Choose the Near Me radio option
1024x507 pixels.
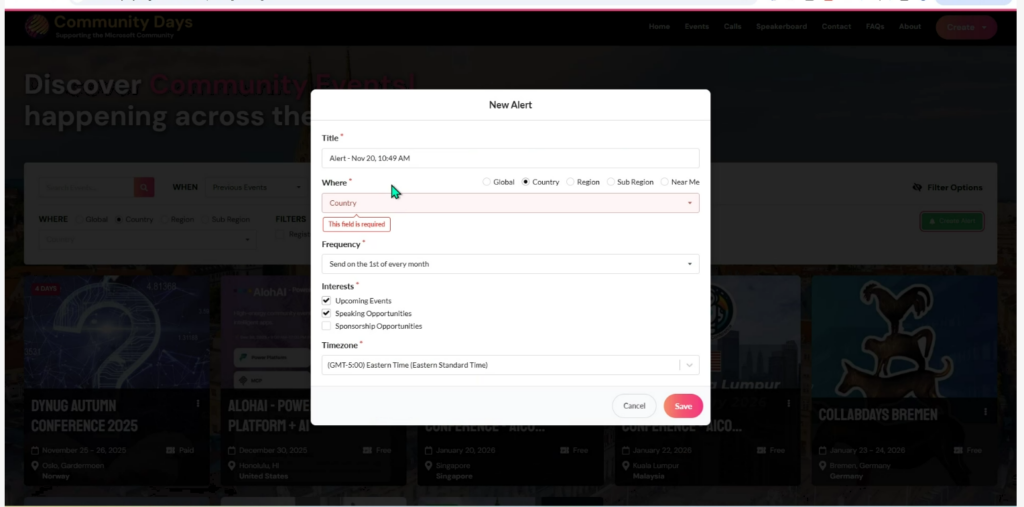click(x=665, y=182)
